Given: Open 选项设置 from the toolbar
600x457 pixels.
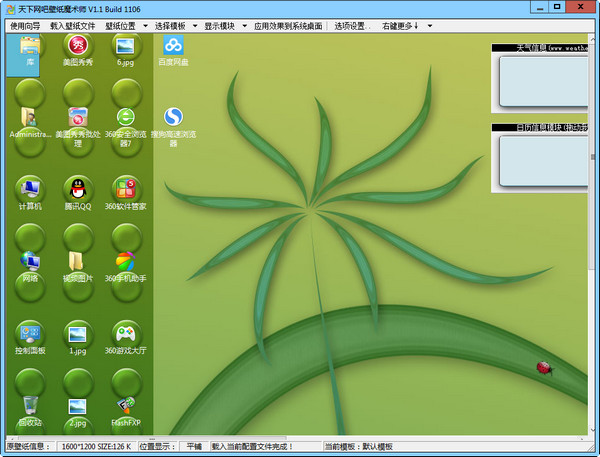Looking at the screenshot, I should click(350, 25).
